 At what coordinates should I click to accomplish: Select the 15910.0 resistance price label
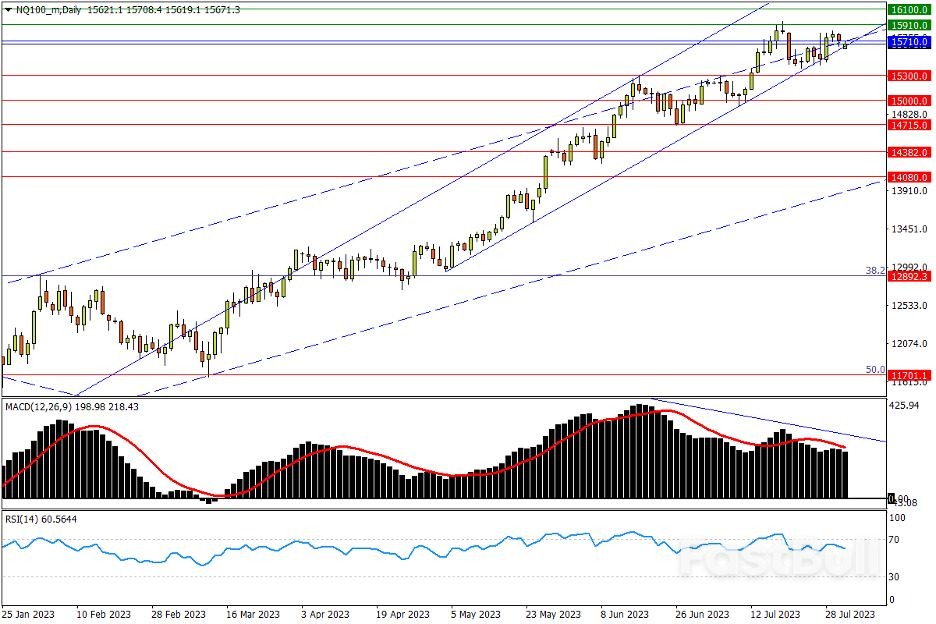pos(910,24)
